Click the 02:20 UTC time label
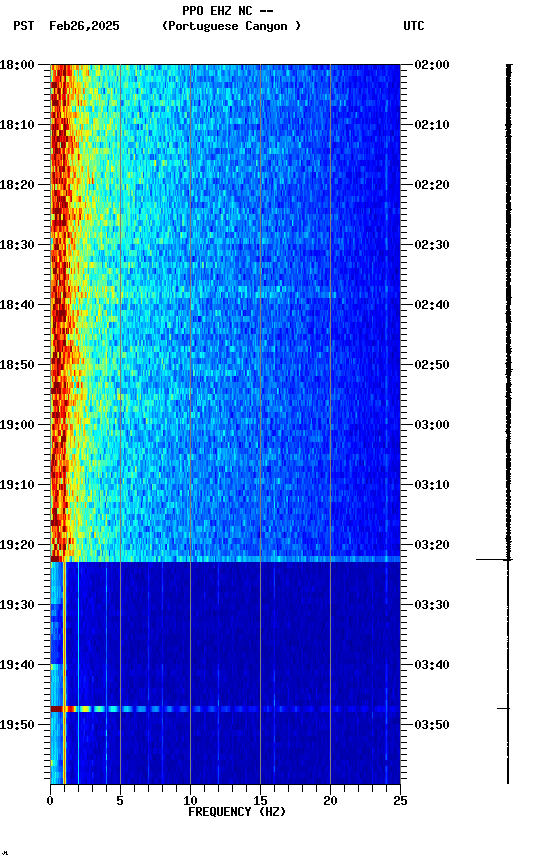This screenshot has height=864, width=552. coord(432,185)
